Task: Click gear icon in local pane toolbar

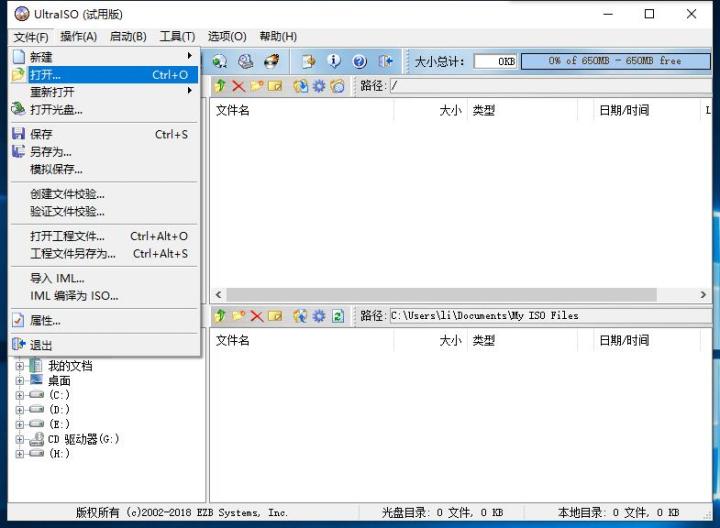Action: [x=319, y=315]
